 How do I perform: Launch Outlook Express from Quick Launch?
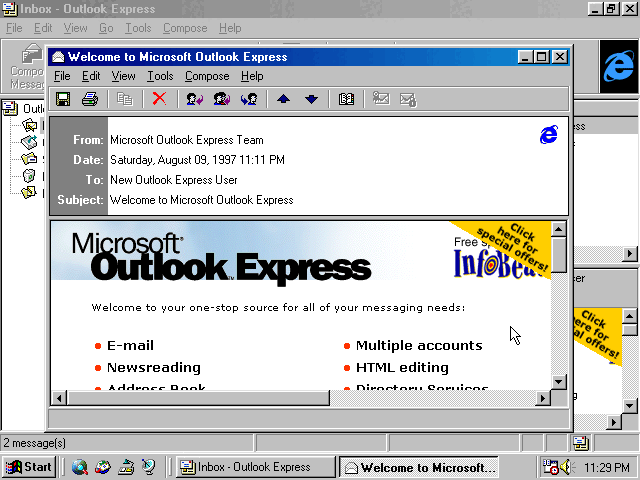[103, 467]
